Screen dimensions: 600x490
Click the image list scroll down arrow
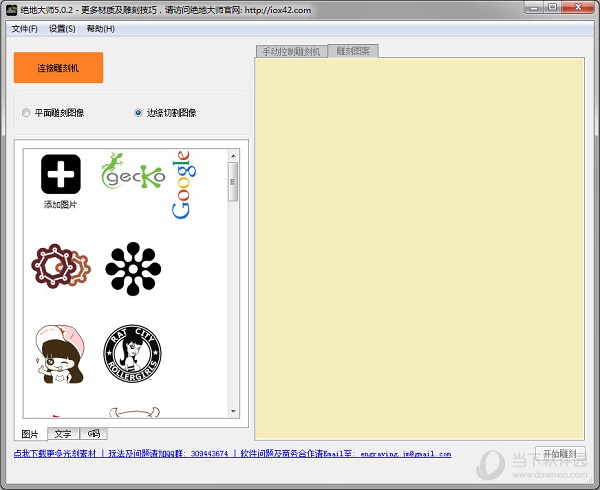coord(233,412)
